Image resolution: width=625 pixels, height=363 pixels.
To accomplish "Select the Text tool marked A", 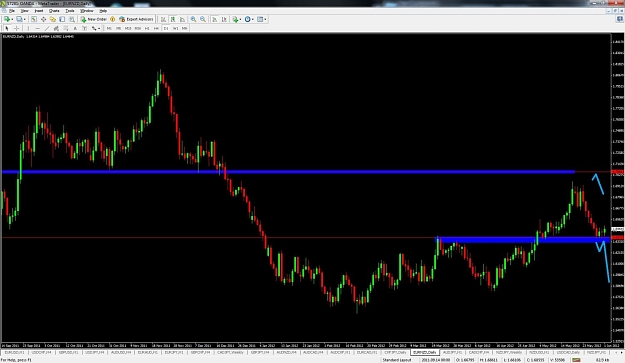I will [75, 28].
